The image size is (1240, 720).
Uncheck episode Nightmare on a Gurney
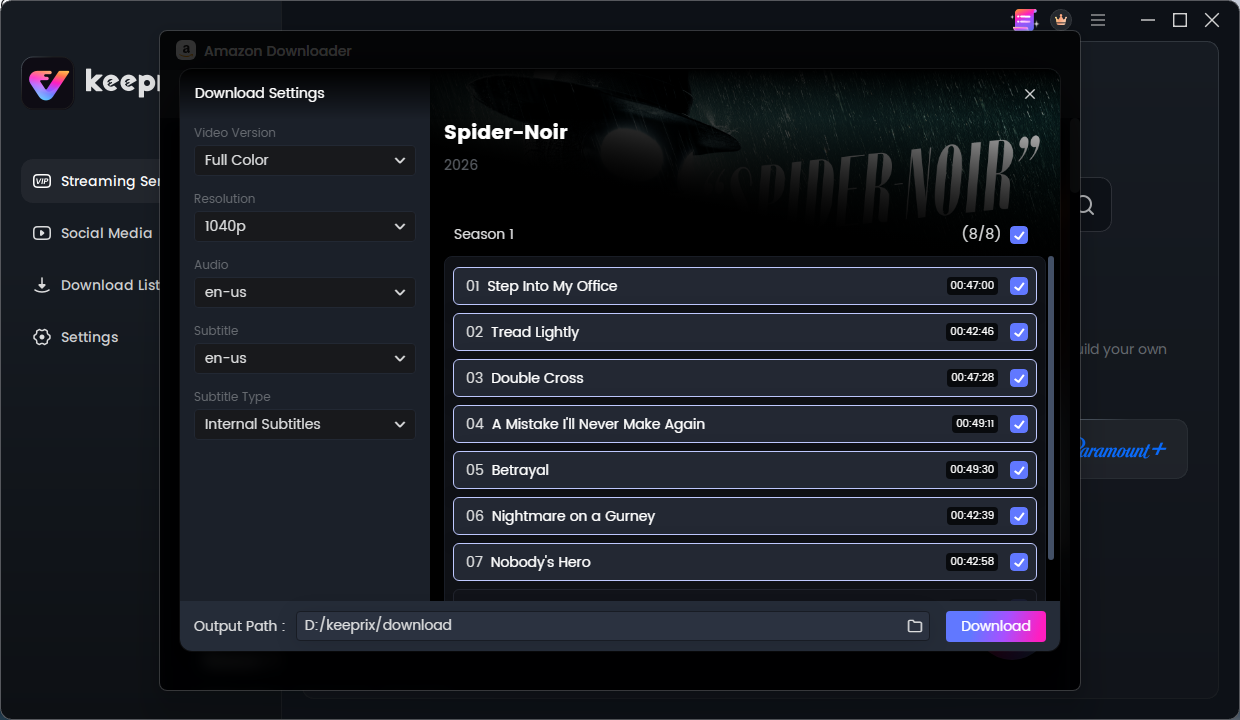(x=1019, y=516)
